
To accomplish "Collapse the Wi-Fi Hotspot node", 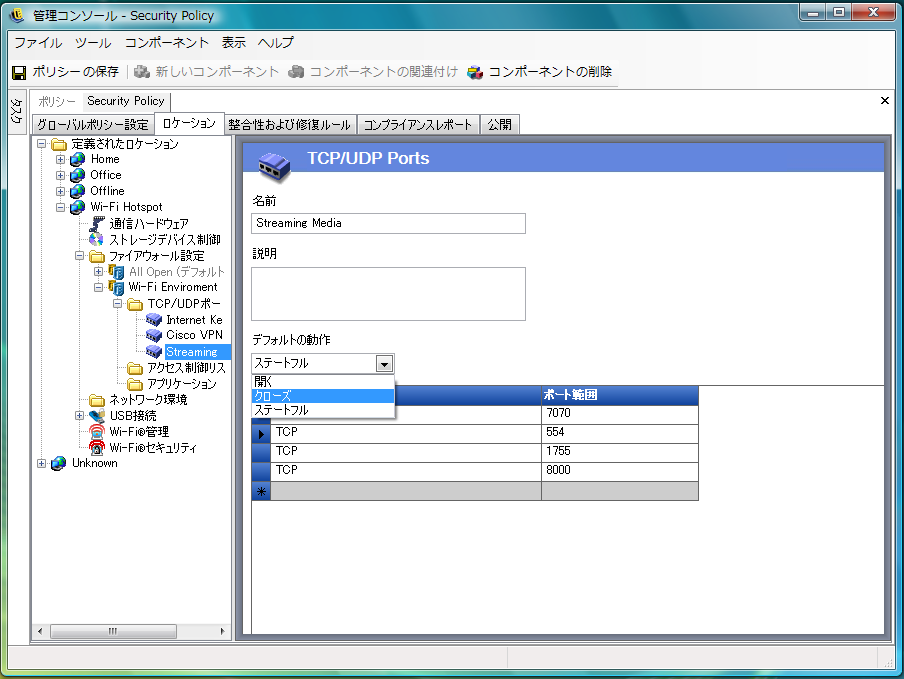I will click(x=61, y=208).
